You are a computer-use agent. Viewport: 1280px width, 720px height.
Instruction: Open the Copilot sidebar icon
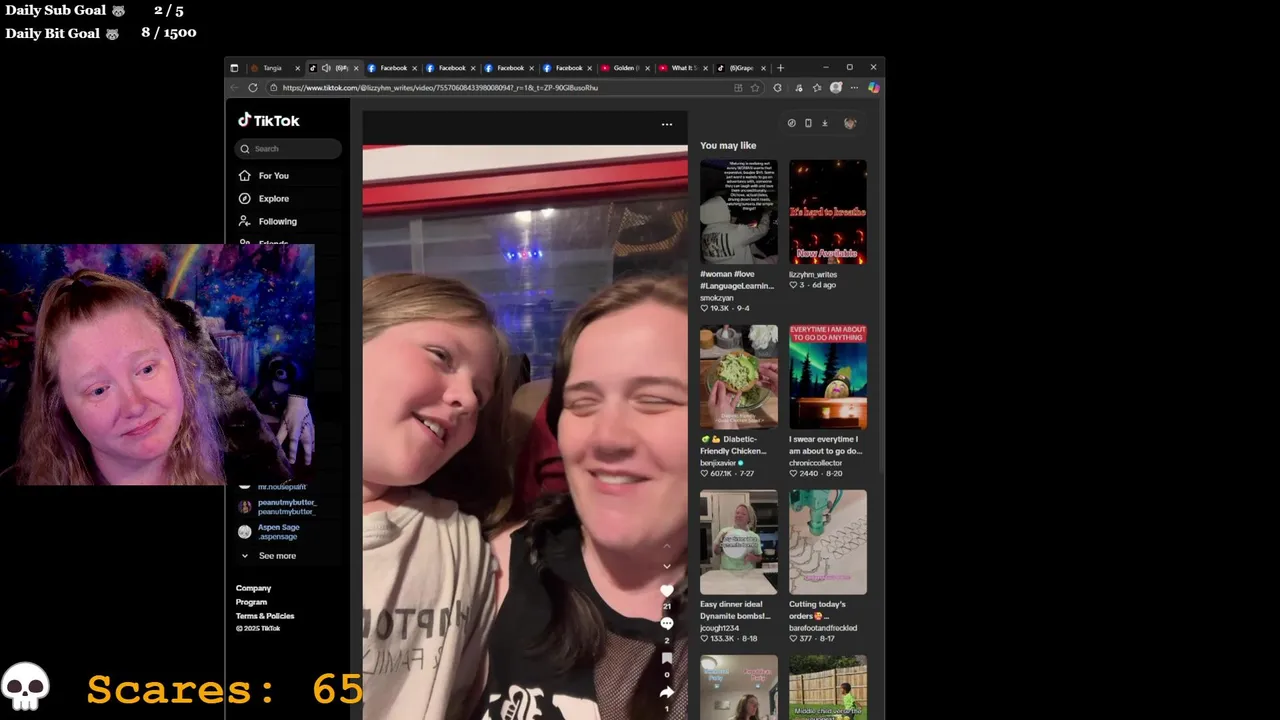873,88
